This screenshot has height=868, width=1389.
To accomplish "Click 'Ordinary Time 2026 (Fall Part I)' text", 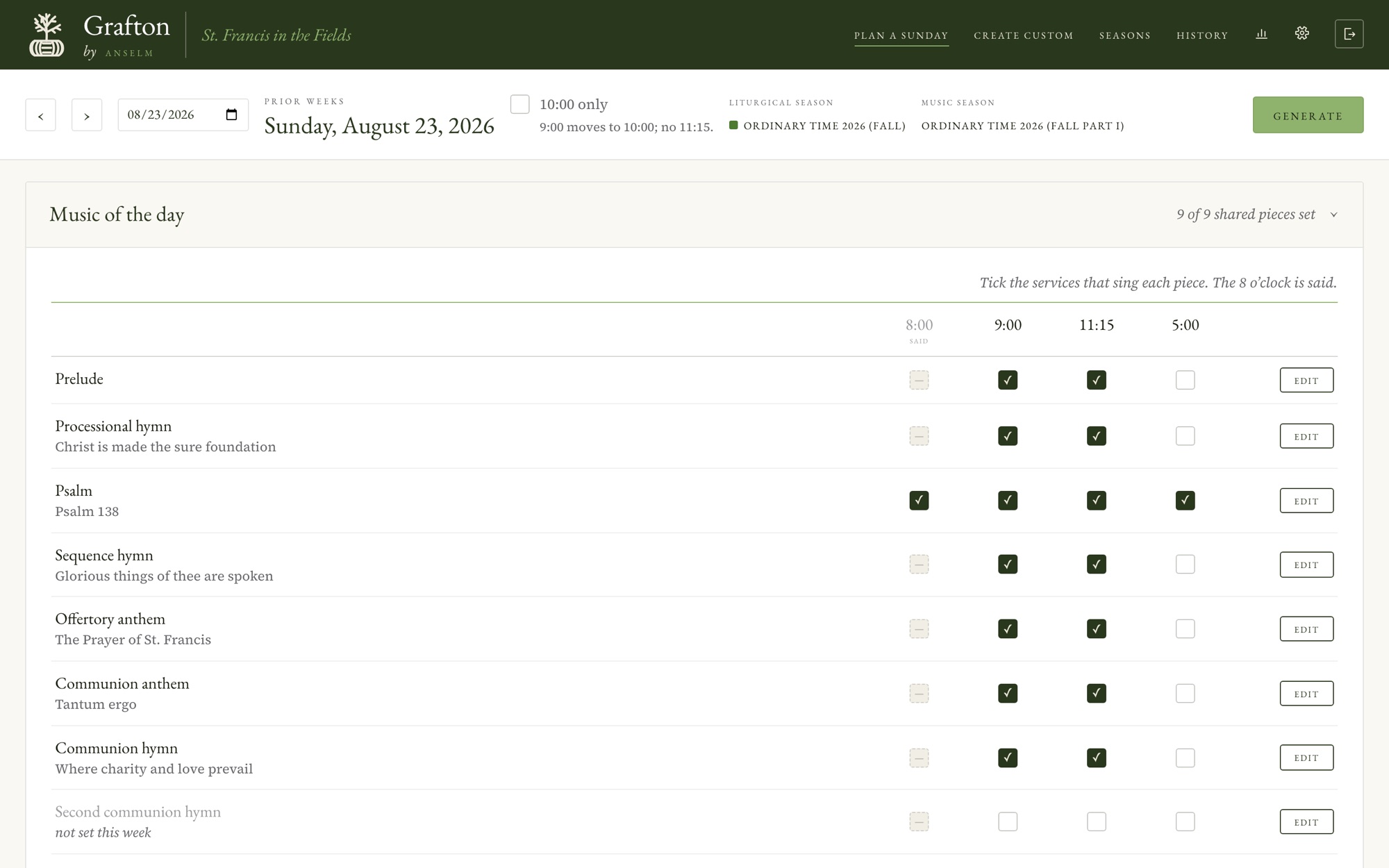I will (1022, 126).
